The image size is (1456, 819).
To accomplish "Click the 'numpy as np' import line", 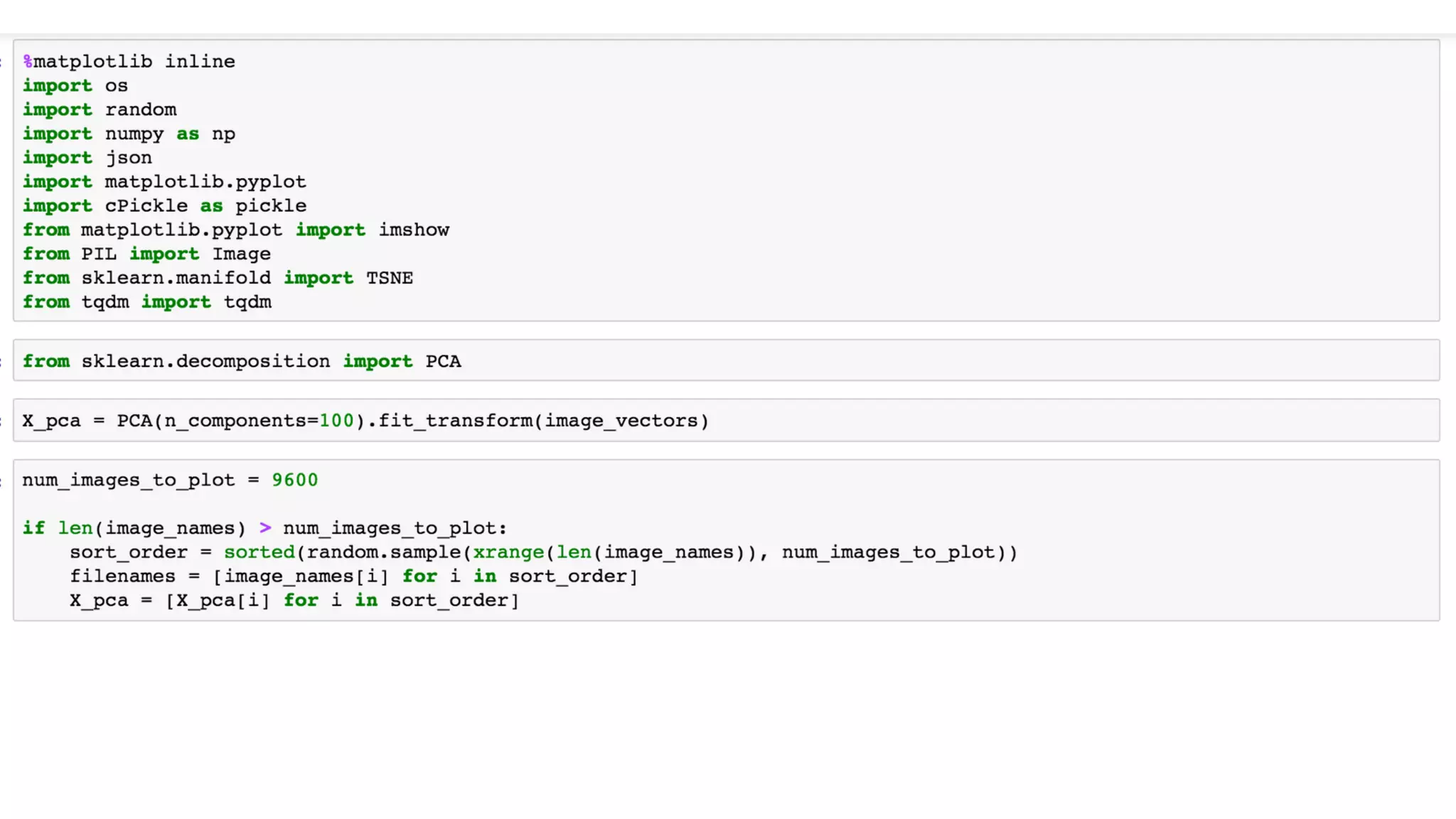I will point(129,134).
